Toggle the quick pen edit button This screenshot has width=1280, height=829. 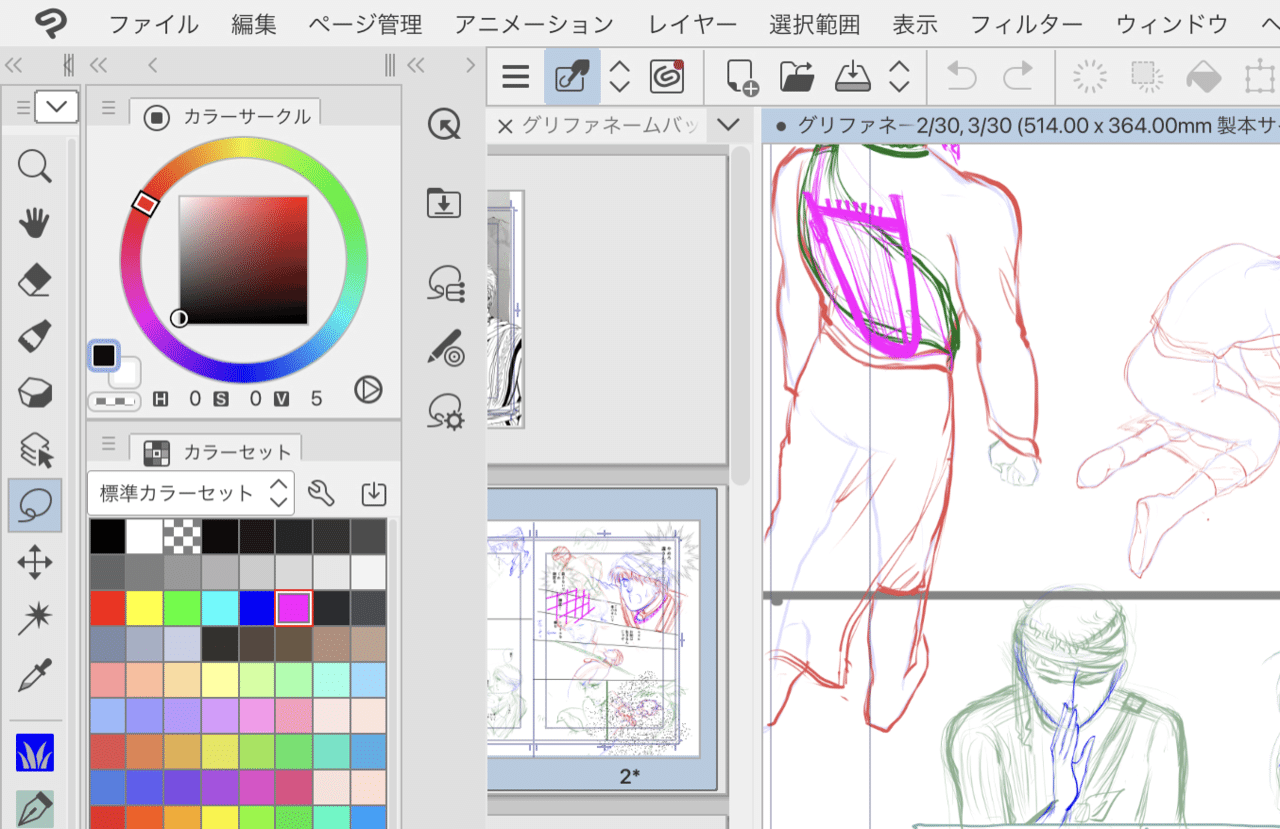[x=572, y=77]
